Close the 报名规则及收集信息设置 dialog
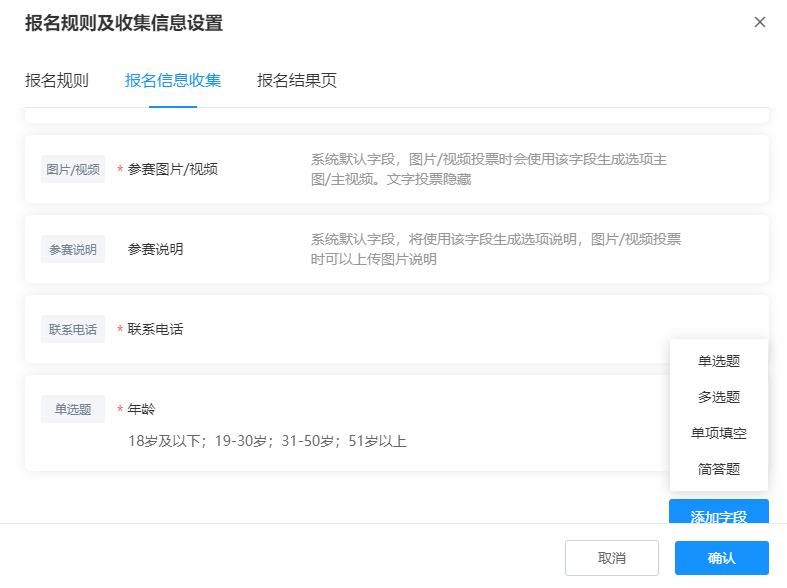787x588 pixels. point(759,22)
